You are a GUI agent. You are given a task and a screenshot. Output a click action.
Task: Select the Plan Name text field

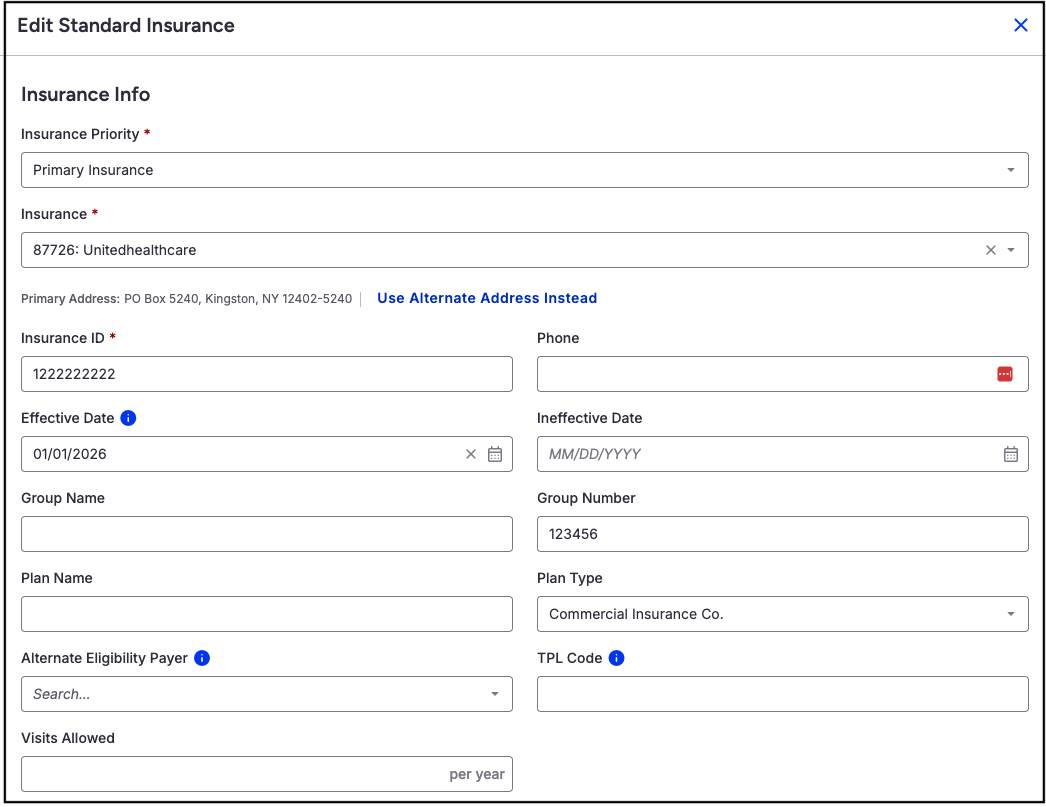click(x=266, y=614)
